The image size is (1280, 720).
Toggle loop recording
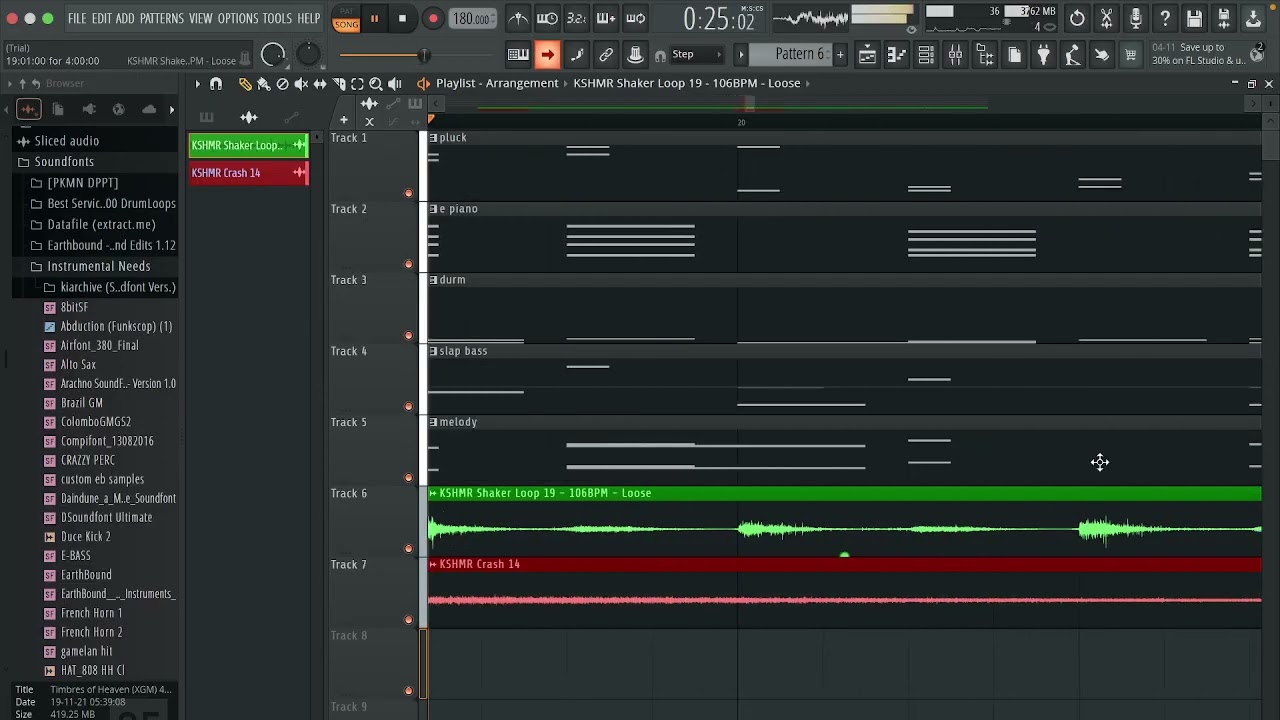pos(635,18)
